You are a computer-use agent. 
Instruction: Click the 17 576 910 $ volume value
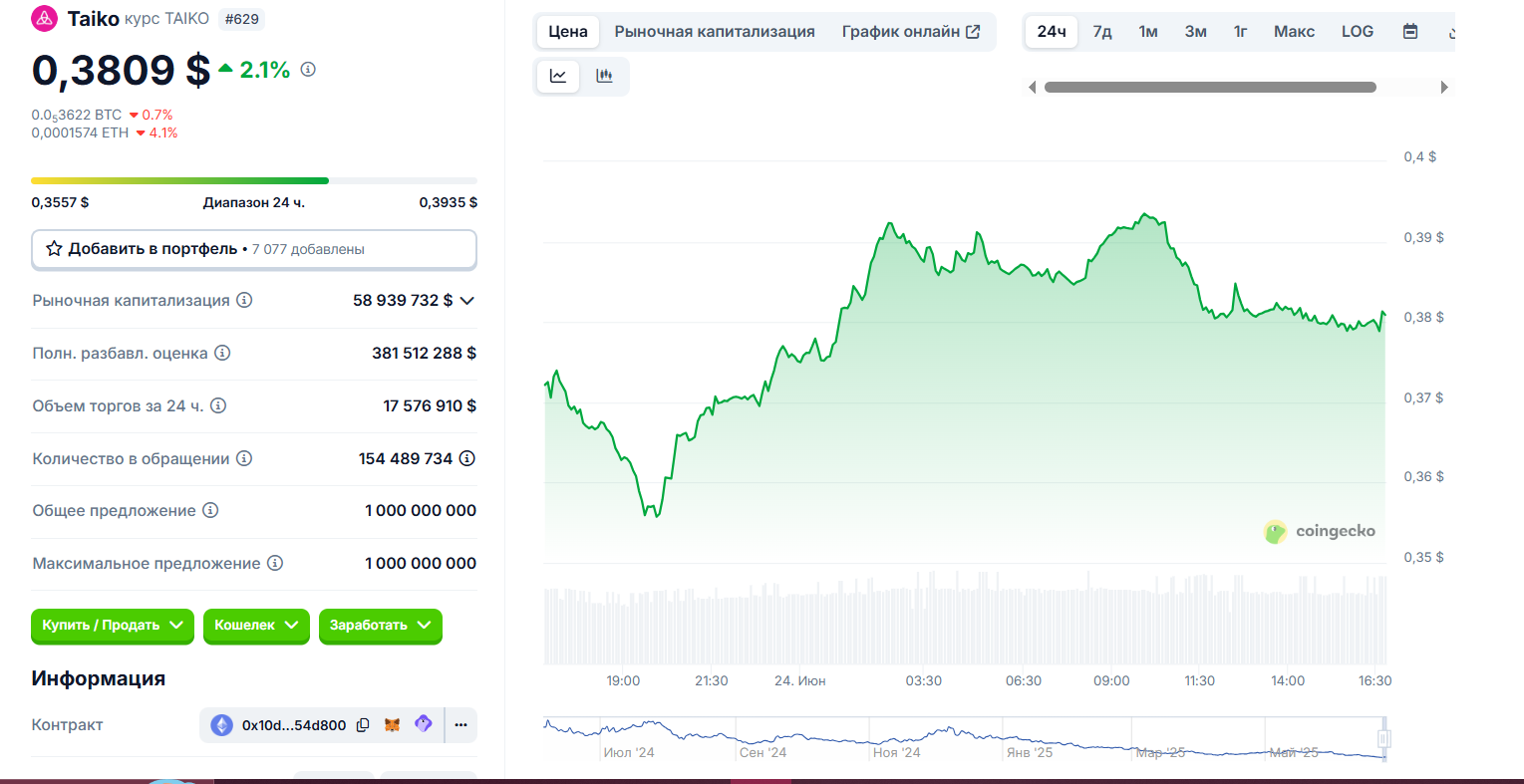point(430,405)
